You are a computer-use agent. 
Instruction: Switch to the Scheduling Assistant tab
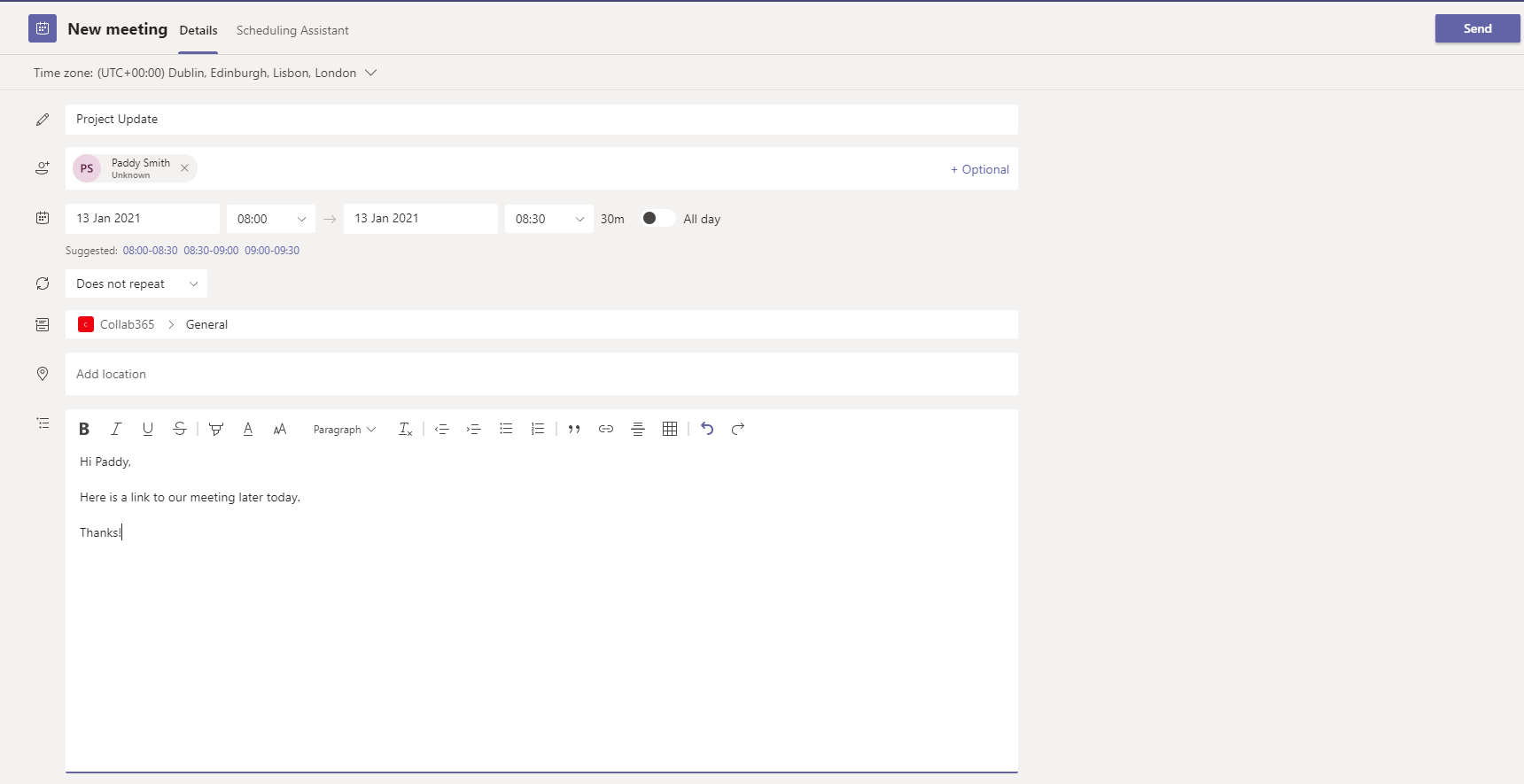click(292, 30)
